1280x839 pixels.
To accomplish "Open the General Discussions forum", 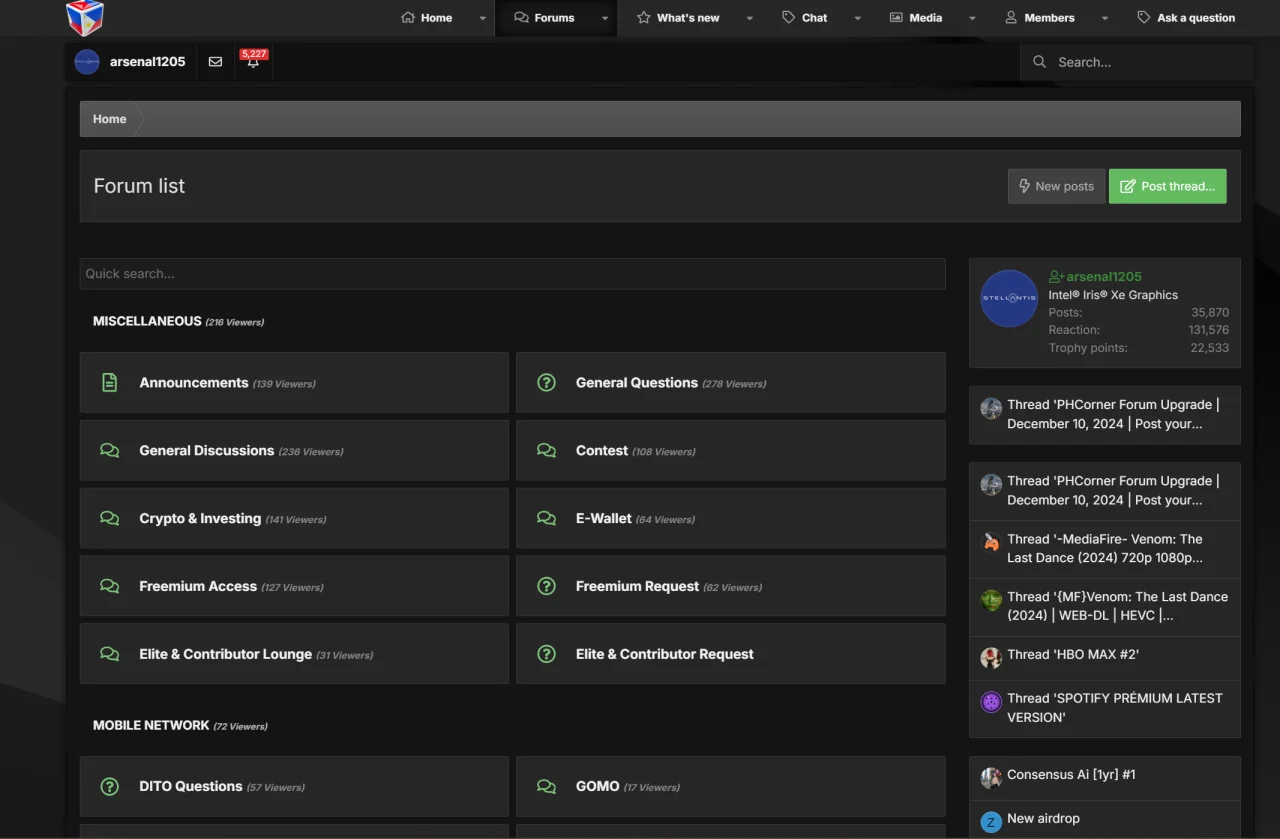I will point(207,451).
